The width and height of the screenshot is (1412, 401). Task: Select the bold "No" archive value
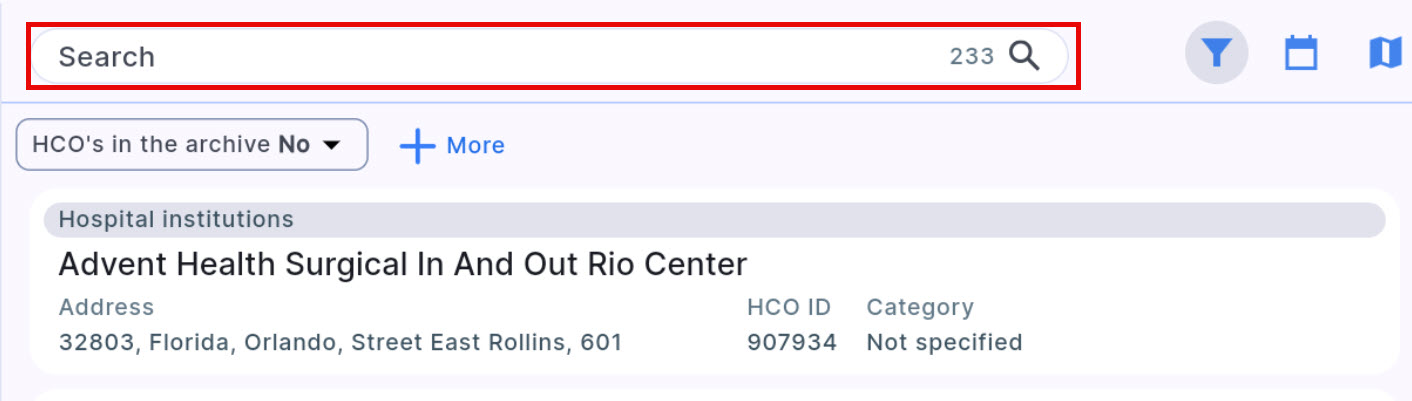294,145
